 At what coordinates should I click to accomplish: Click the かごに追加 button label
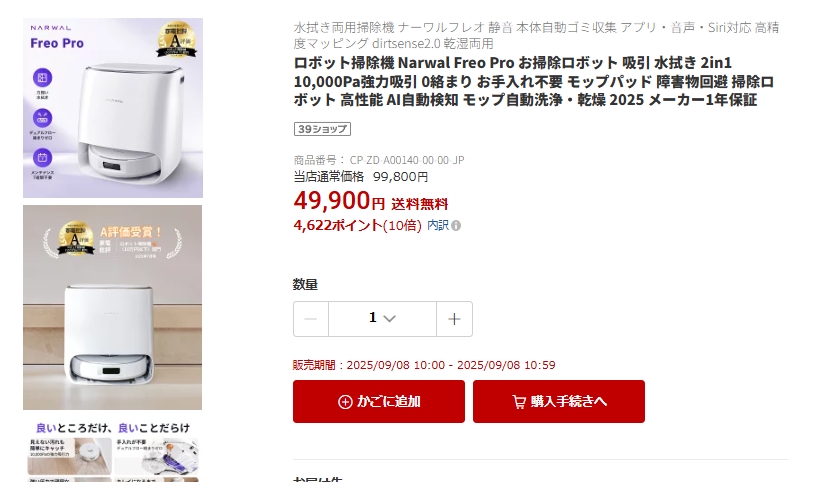pos(389,401)
